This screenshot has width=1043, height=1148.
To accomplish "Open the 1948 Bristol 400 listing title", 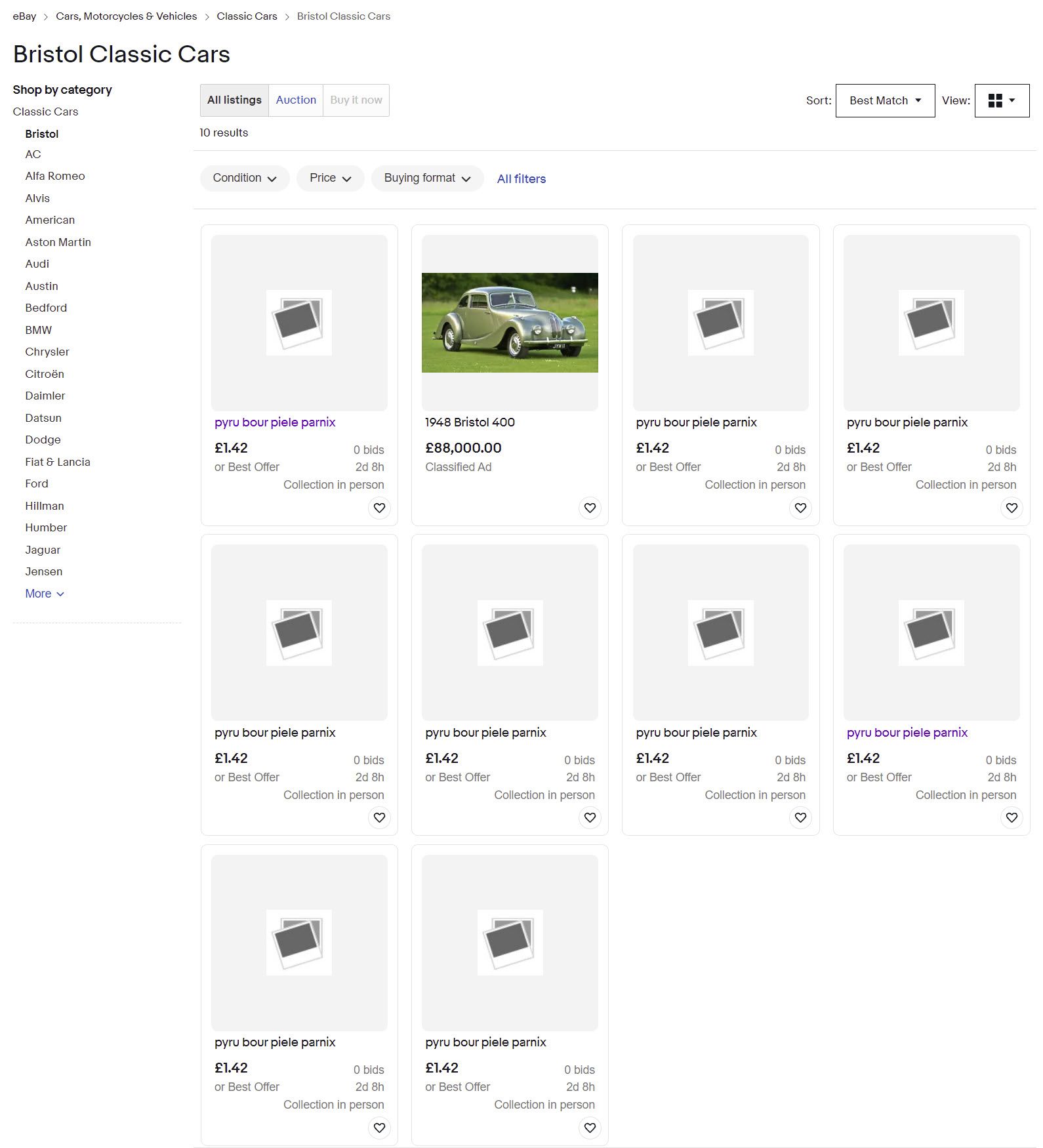I will coord(470,422).
